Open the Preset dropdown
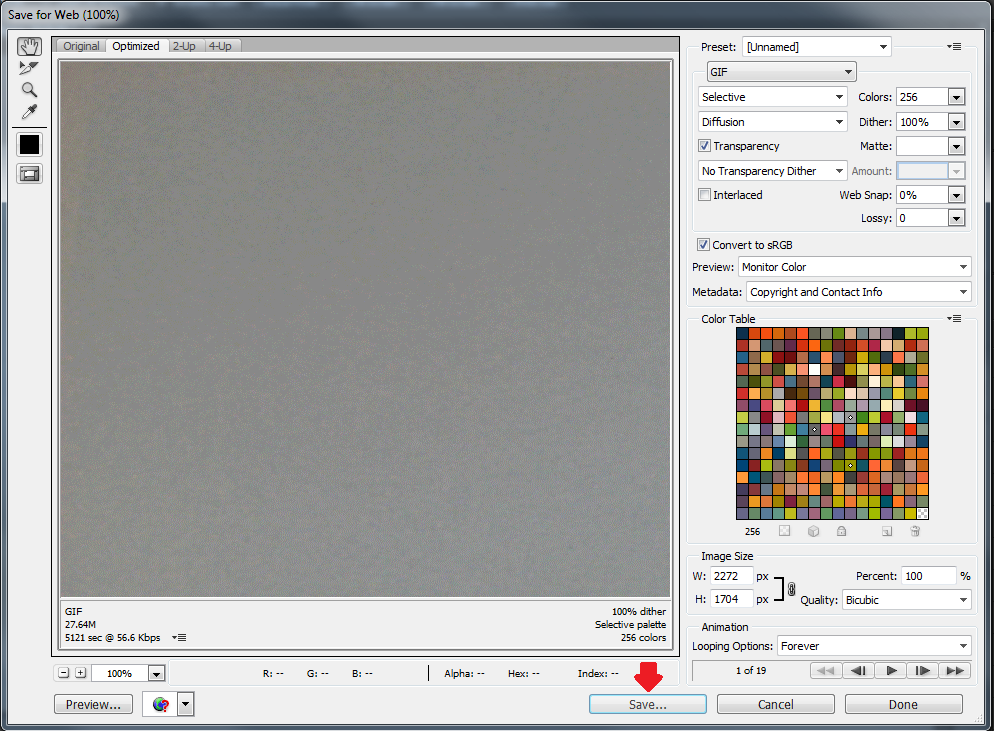 pos(816,46)
